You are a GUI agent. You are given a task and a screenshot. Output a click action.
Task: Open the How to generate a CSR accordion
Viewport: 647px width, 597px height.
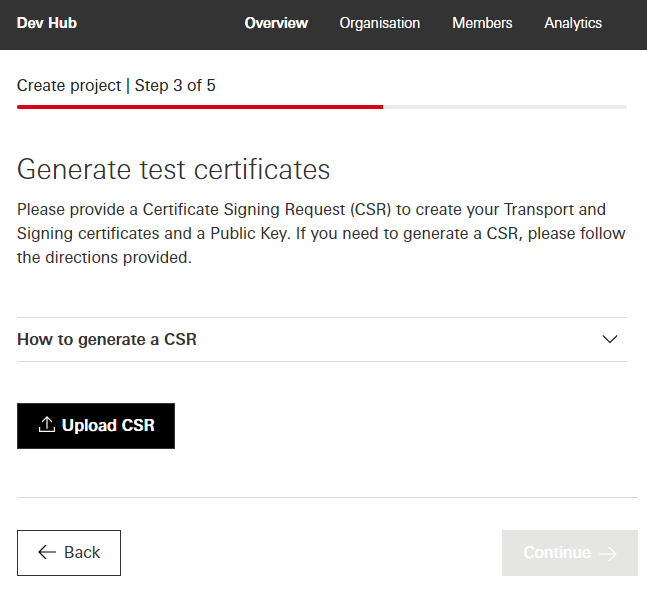[107, 340]
